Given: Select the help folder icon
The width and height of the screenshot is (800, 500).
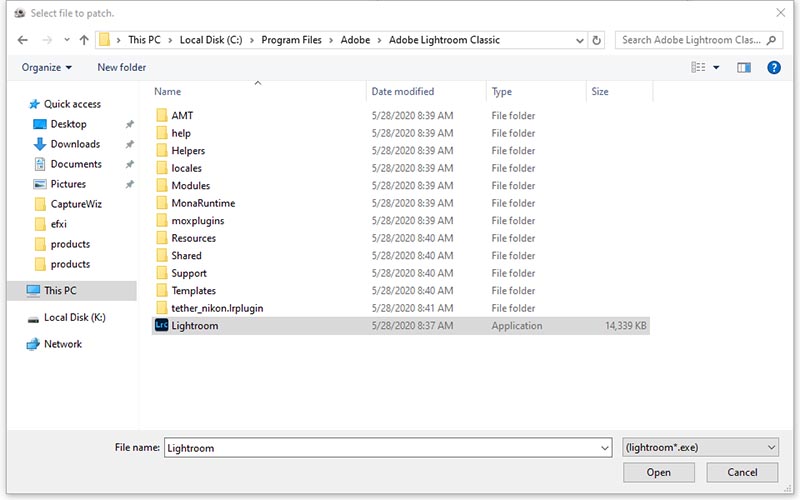Looking at the screenshot, I should pos(161,133).
